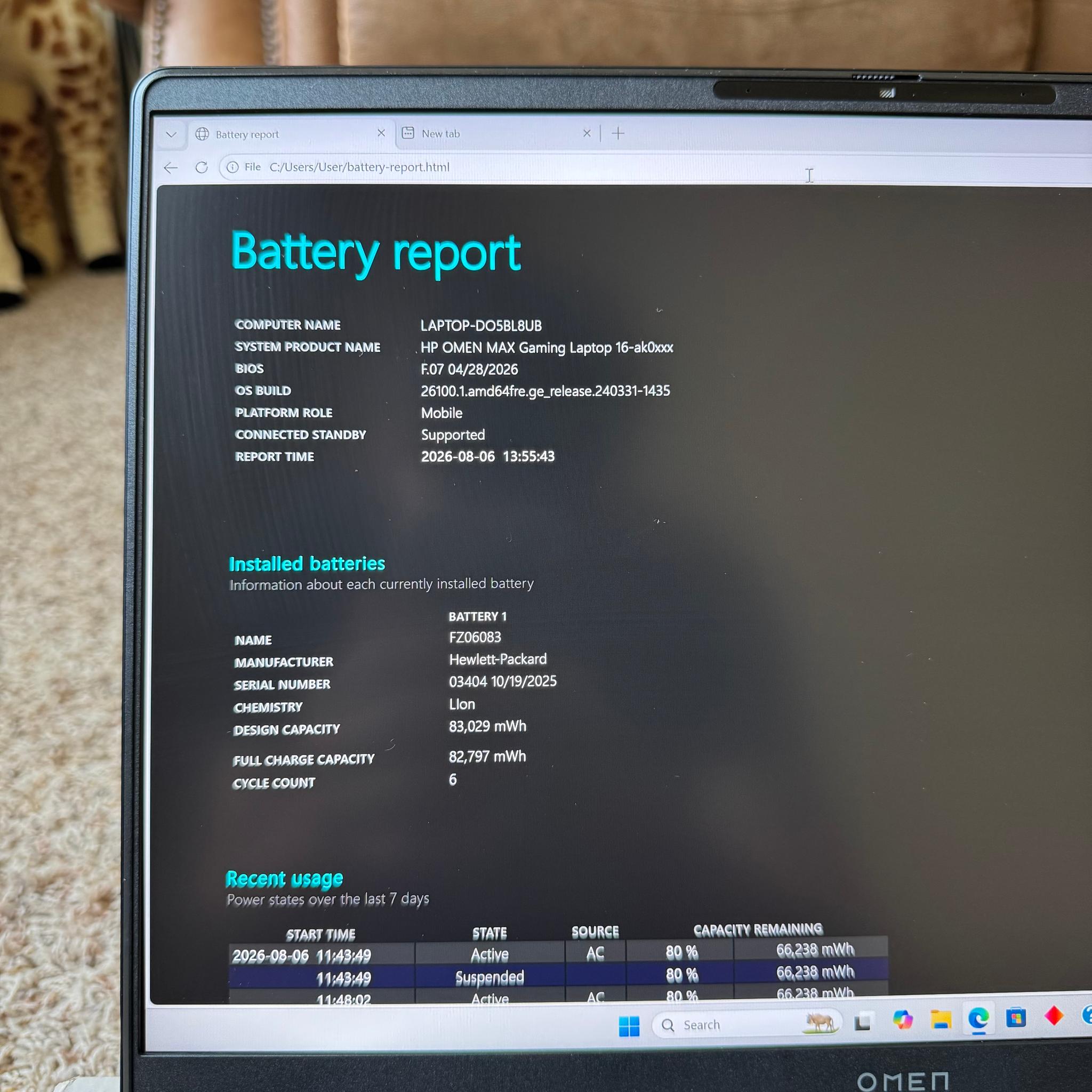Screen dimensions: 1092x1092
Task: Click the Recent usage heading
Action: [x=284, y=879]
